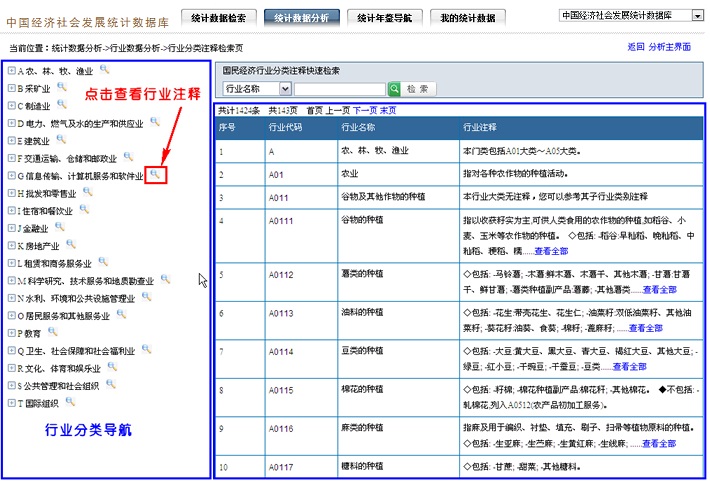
Task: Click magnifier icon next to E建筑业
Action: (62, 140)
